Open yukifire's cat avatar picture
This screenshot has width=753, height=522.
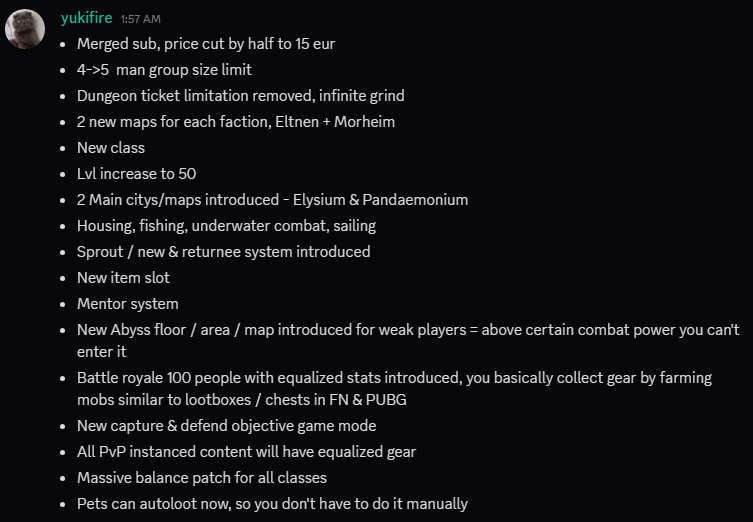25,29
